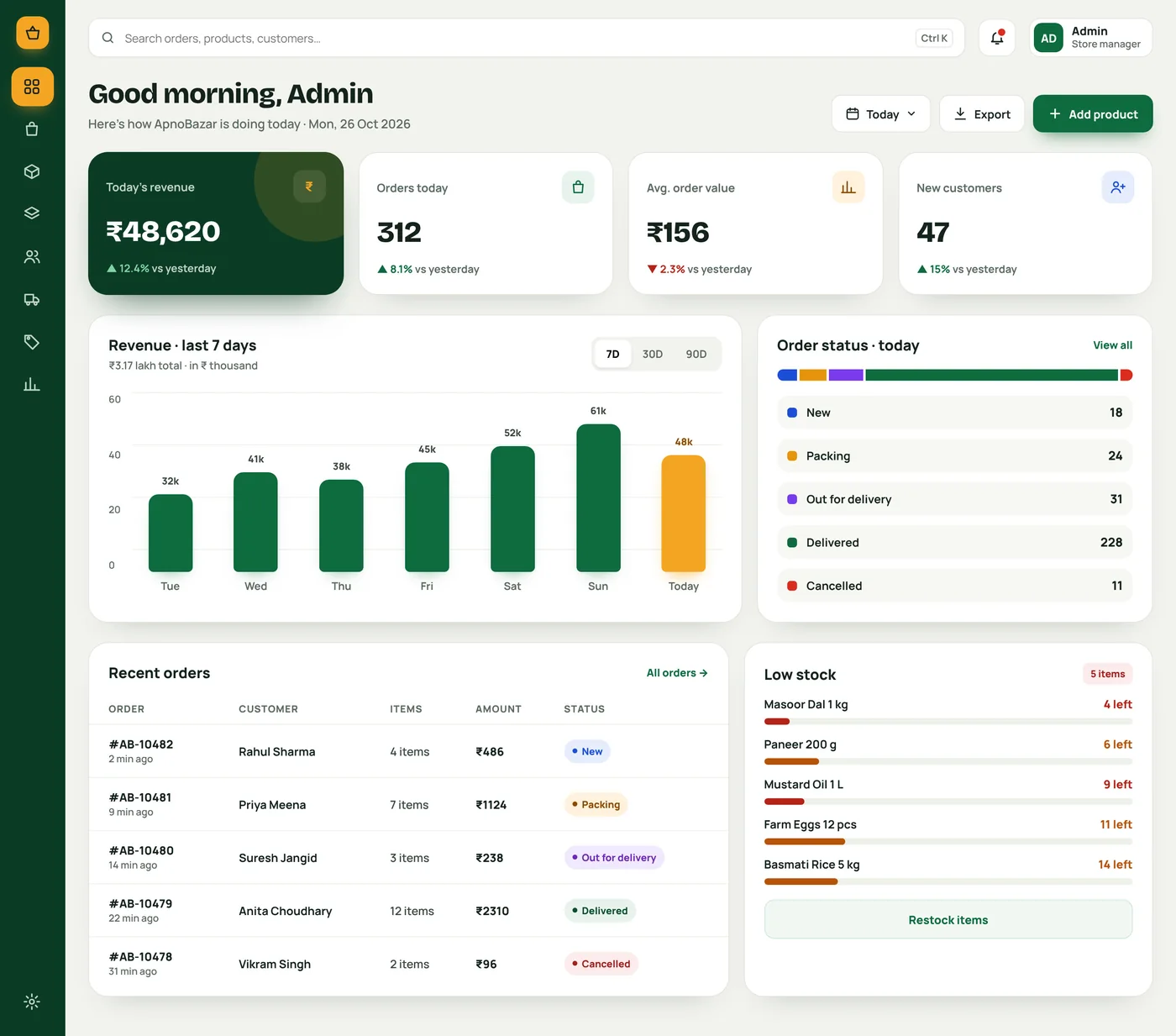Open the Dashboard grid icon in sidebar
1176x1036 pixels.
[33, 87]
